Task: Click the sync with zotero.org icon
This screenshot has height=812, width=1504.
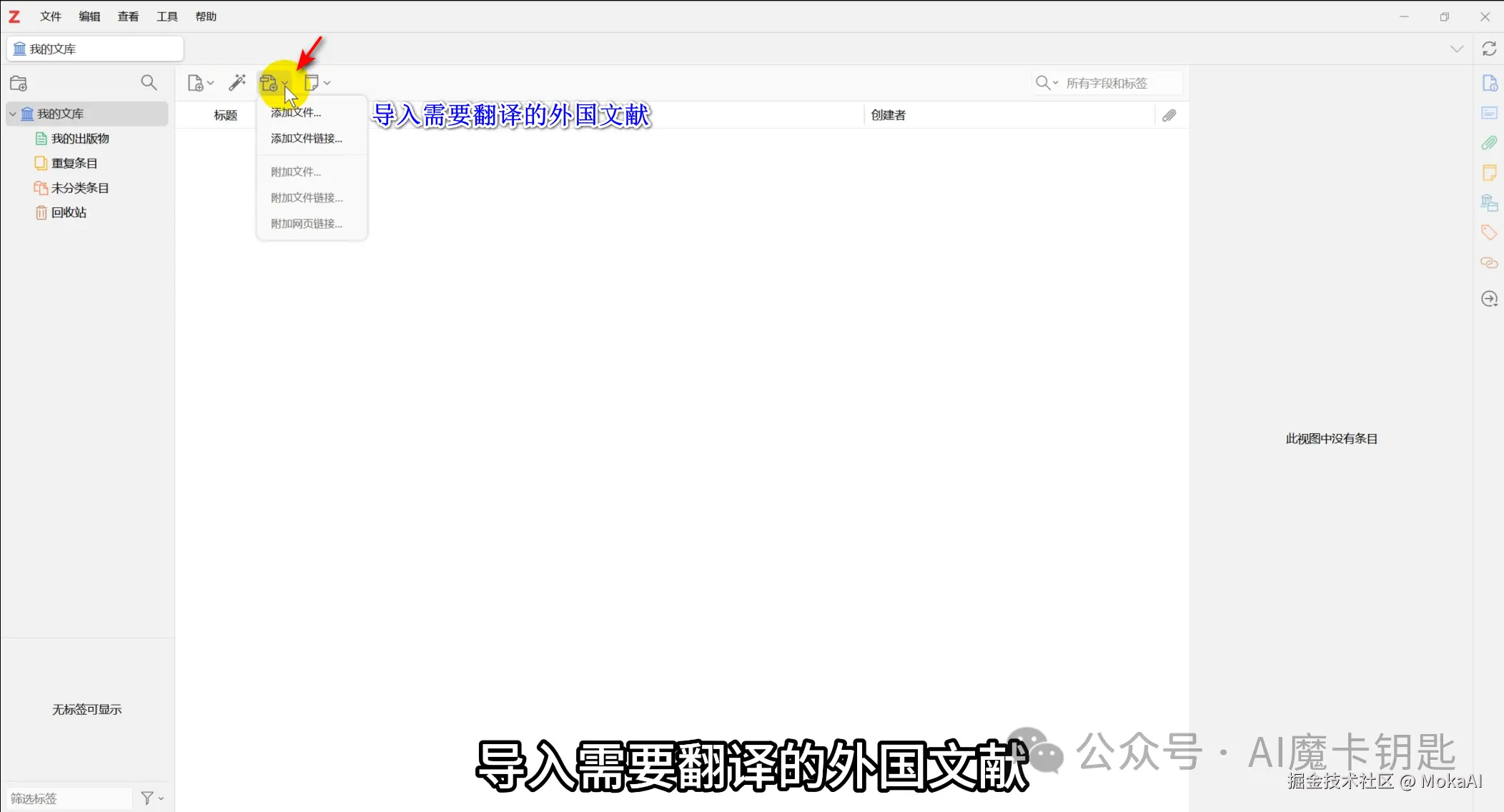Action: [x=1490, y=49]
